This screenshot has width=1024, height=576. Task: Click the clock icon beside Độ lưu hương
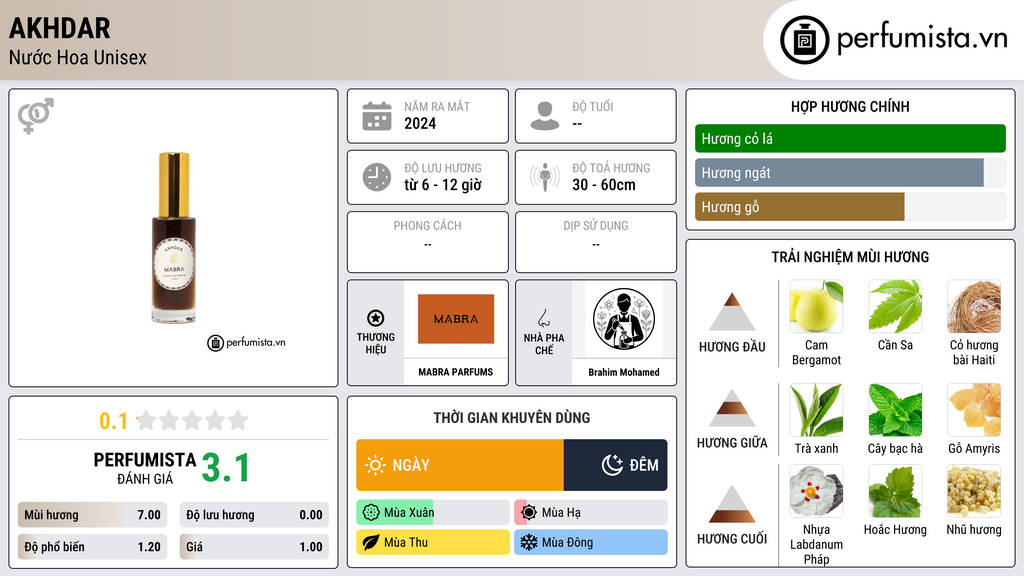point(377,177)
